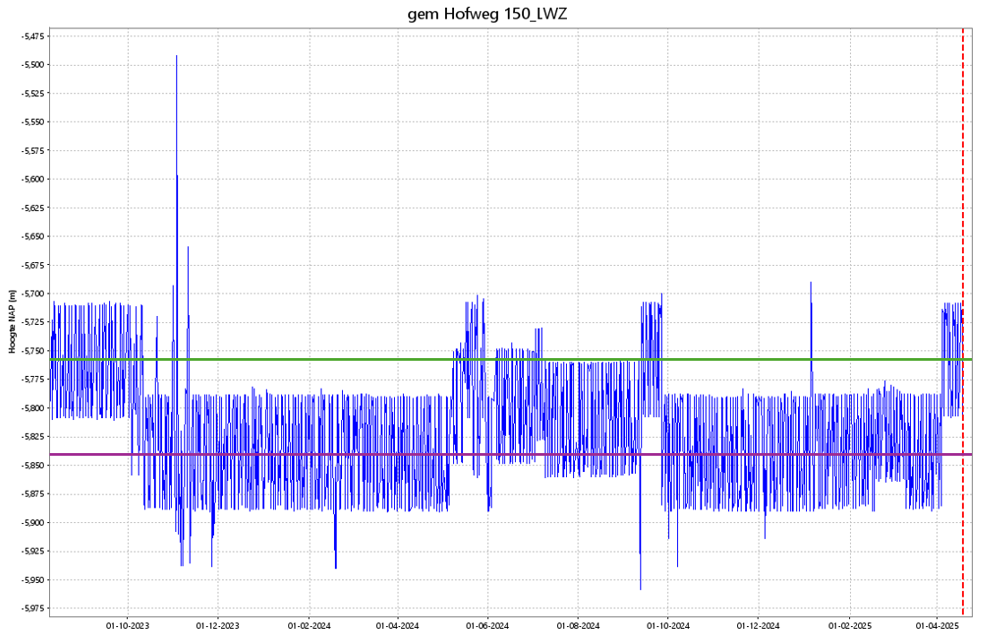Click the 'Hoogte NAP [m]' y-axis label

click(x=11, y=322)
